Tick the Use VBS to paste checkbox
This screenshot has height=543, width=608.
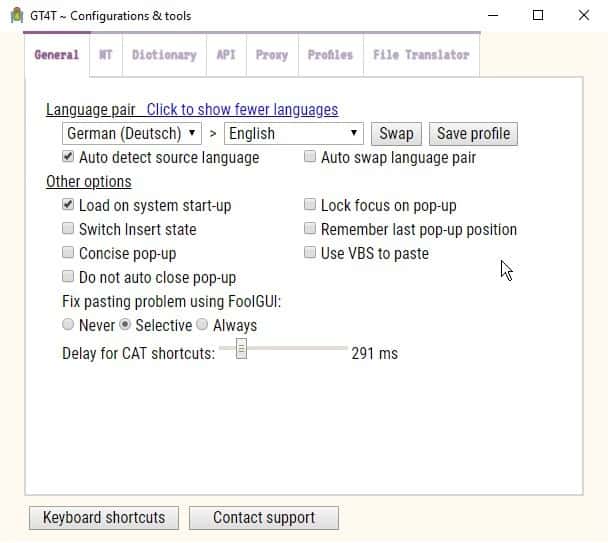(310, 253)
